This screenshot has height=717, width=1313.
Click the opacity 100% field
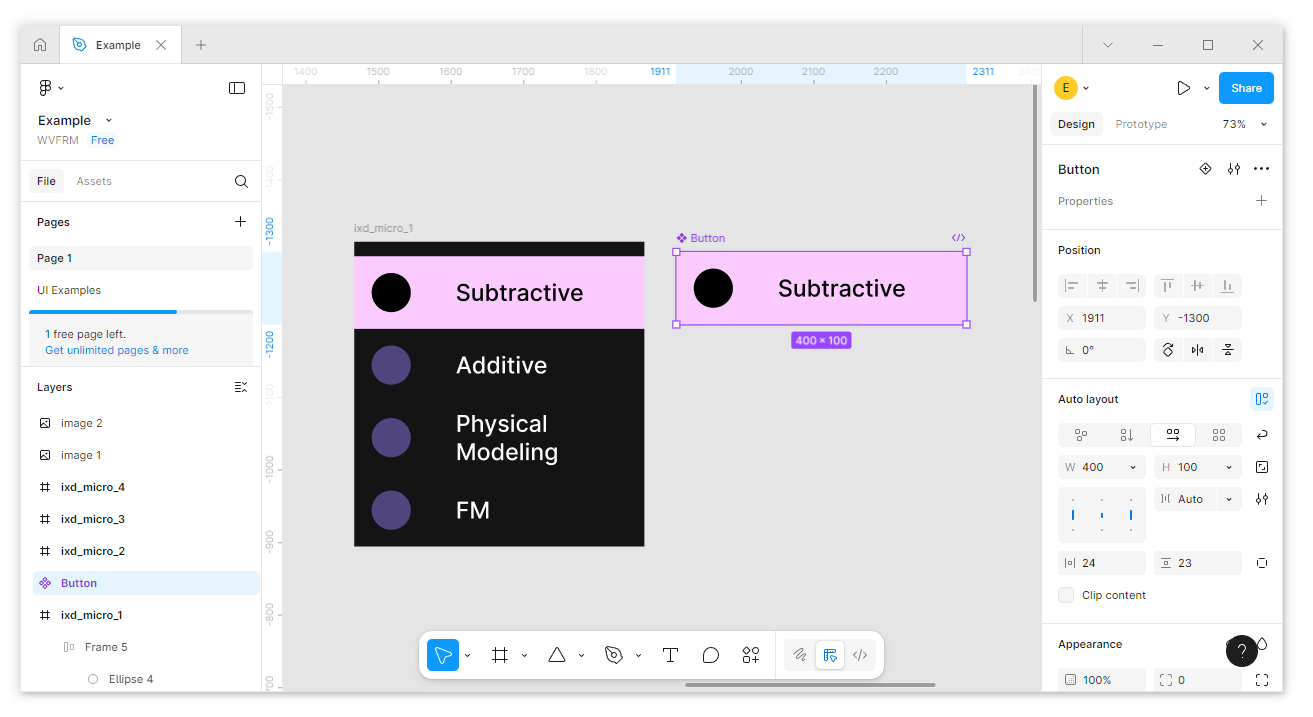point(1101,680)
